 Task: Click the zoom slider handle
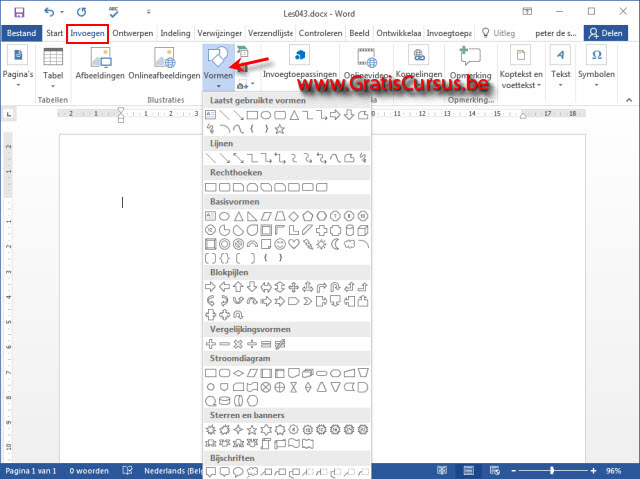click(x=552, y=471)
